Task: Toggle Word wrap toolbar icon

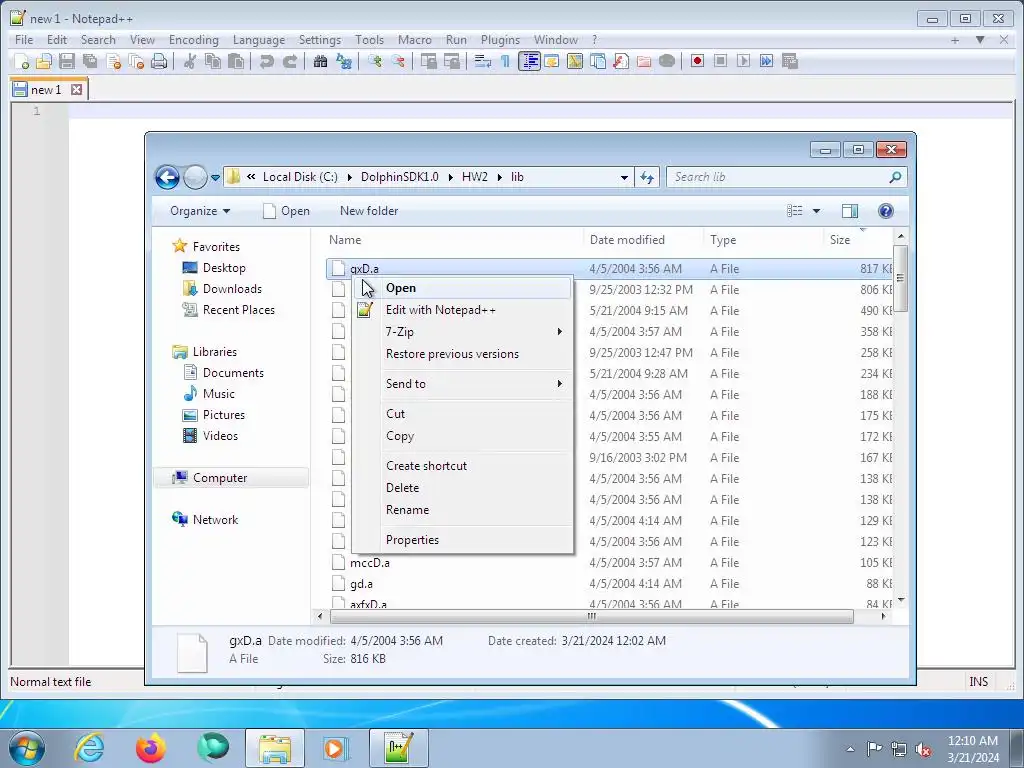Action: (483, 61)
